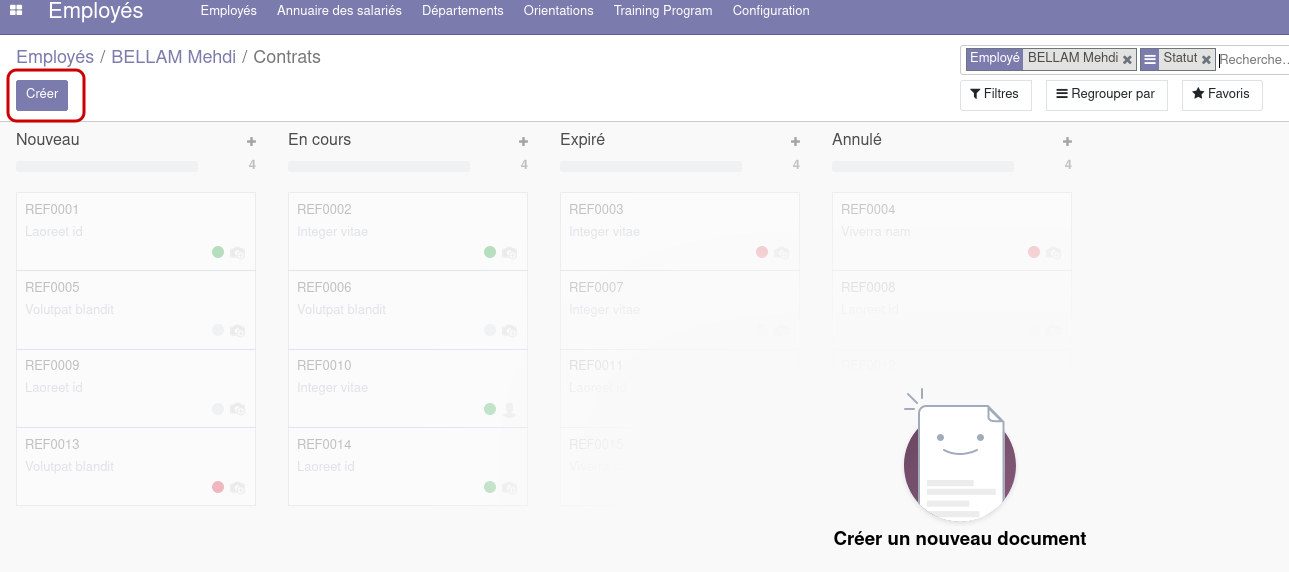Click the Nouveau column title

click(48, 140)
